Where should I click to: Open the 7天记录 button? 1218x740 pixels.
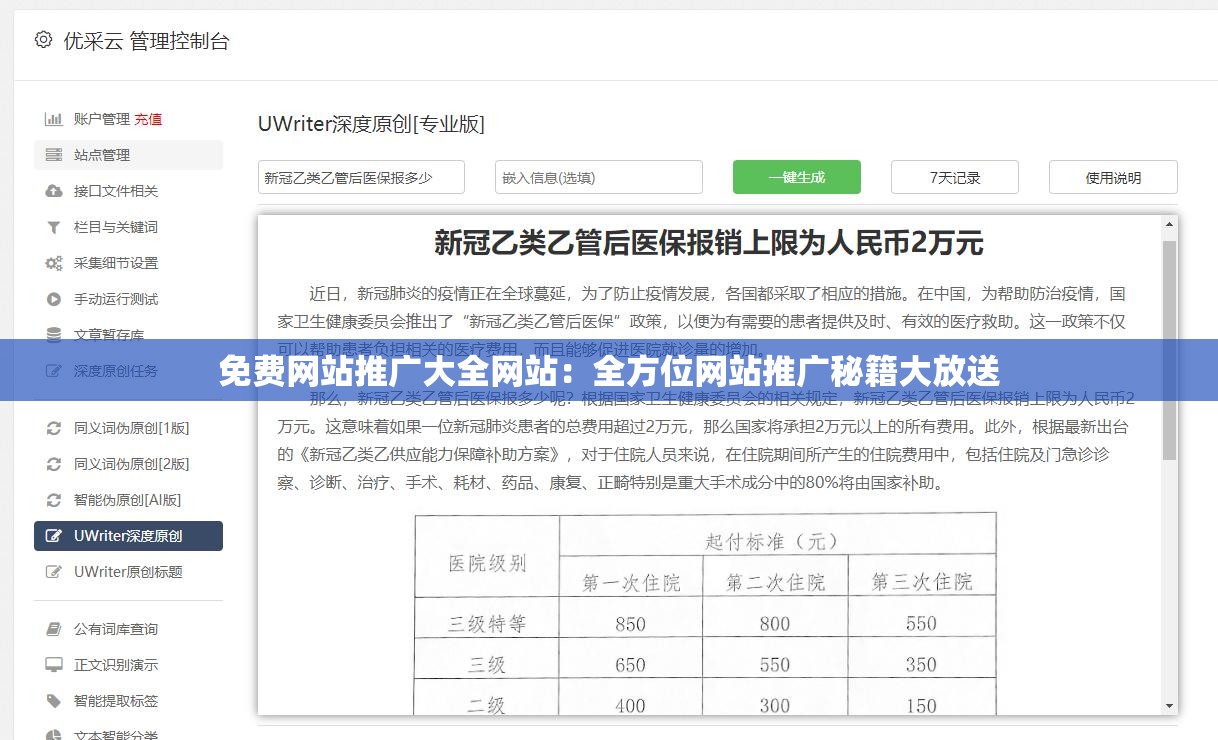pos(955,177)
